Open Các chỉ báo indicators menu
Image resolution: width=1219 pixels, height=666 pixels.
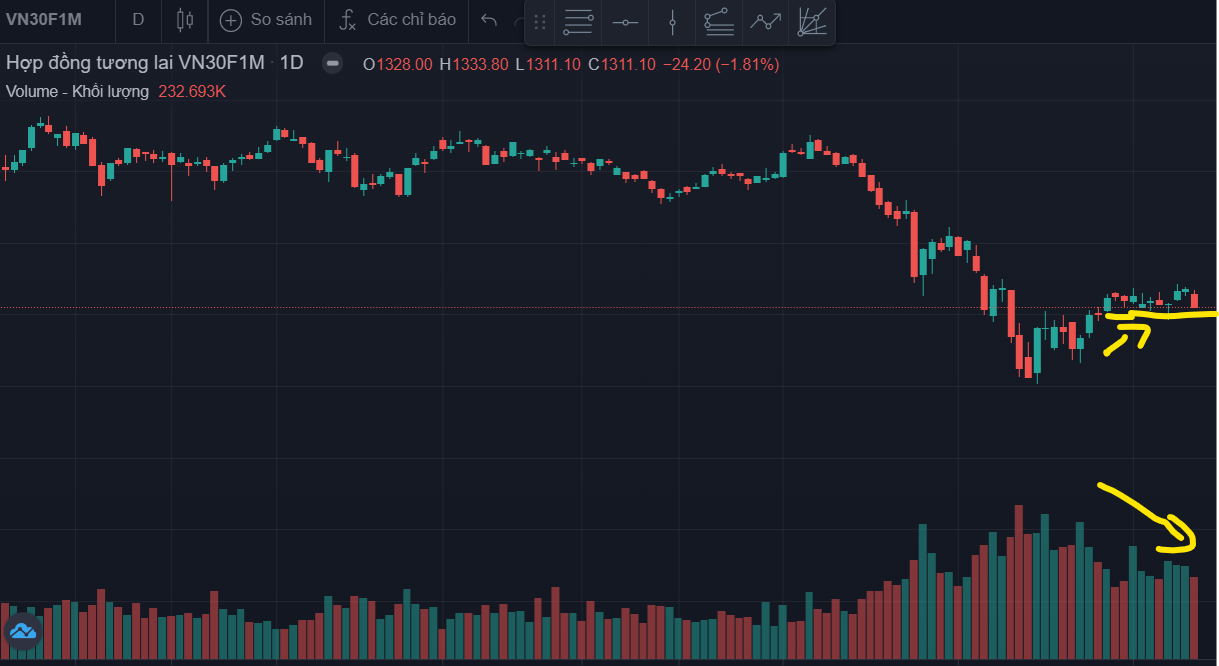(398, 20)
